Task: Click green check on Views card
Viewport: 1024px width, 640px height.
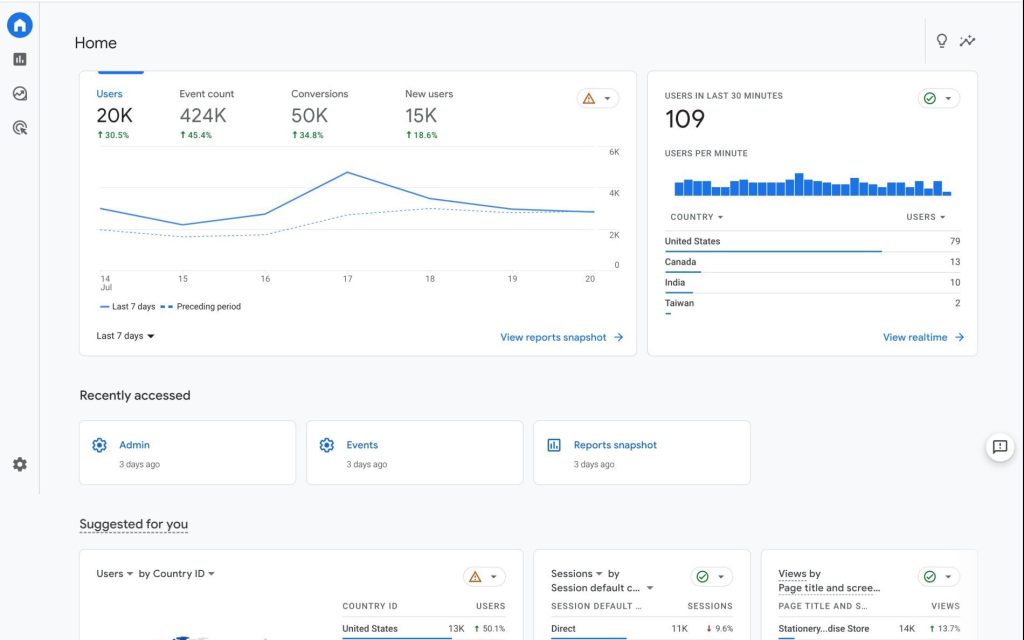Action: pyautogui.click(x=930, y=577)
